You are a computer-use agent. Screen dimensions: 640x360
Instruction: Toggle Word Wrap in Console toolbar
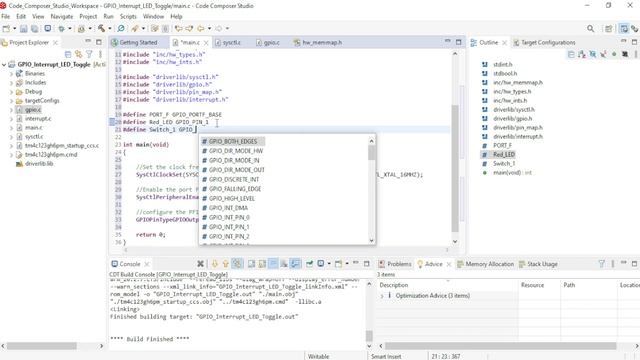coord(273,264)
